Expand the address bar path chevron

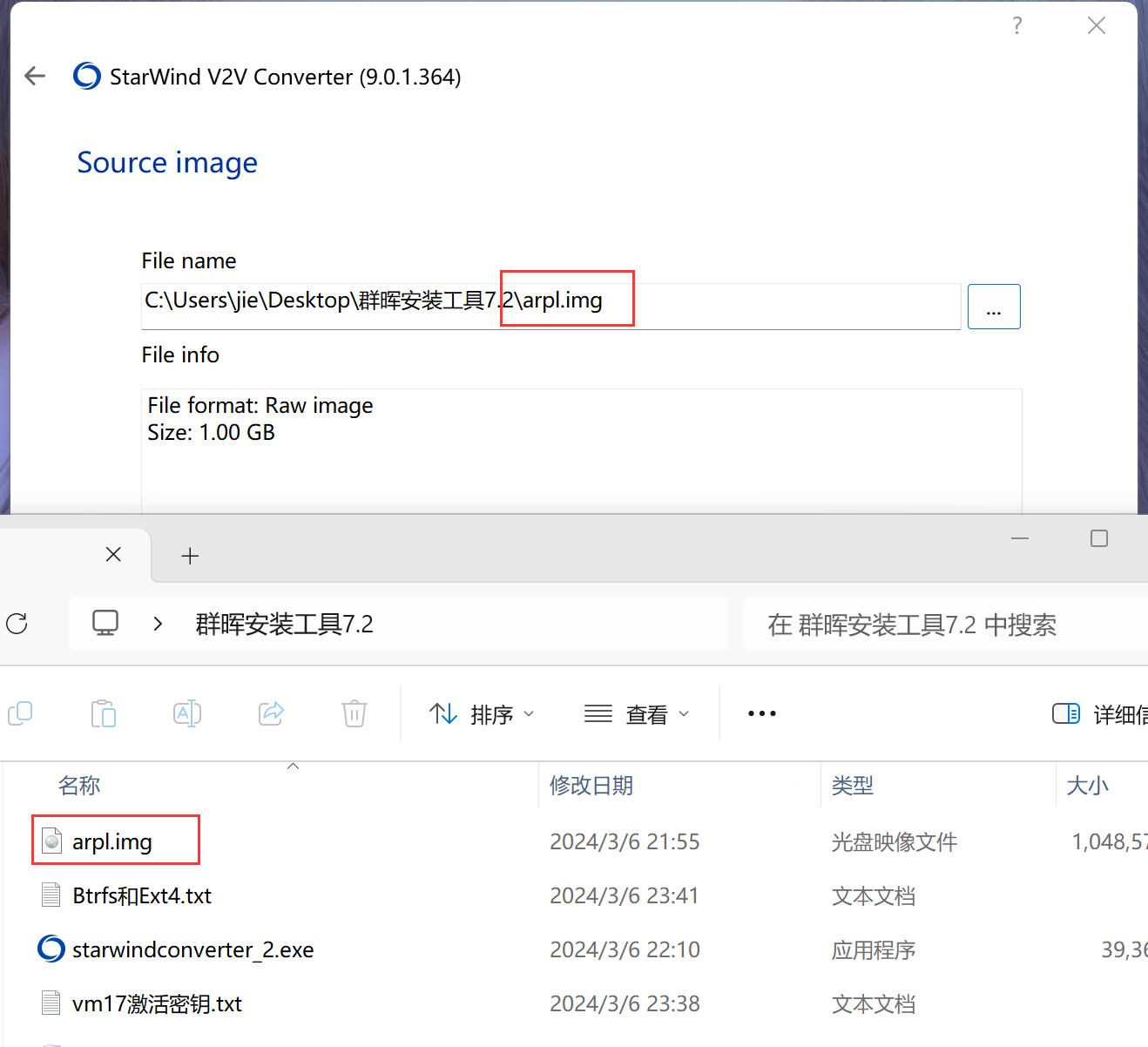click(158, 624)
